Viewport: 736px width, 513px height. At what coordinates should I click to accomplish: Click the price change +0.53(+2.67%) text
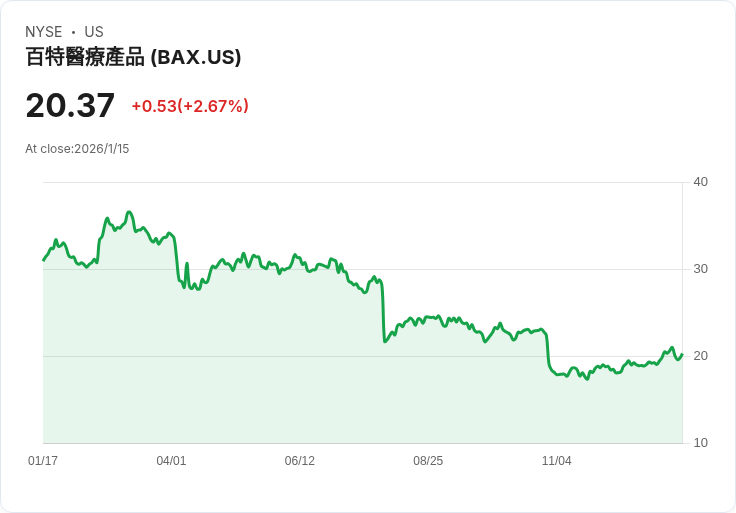pyautogui.click(x=190, y=106)
